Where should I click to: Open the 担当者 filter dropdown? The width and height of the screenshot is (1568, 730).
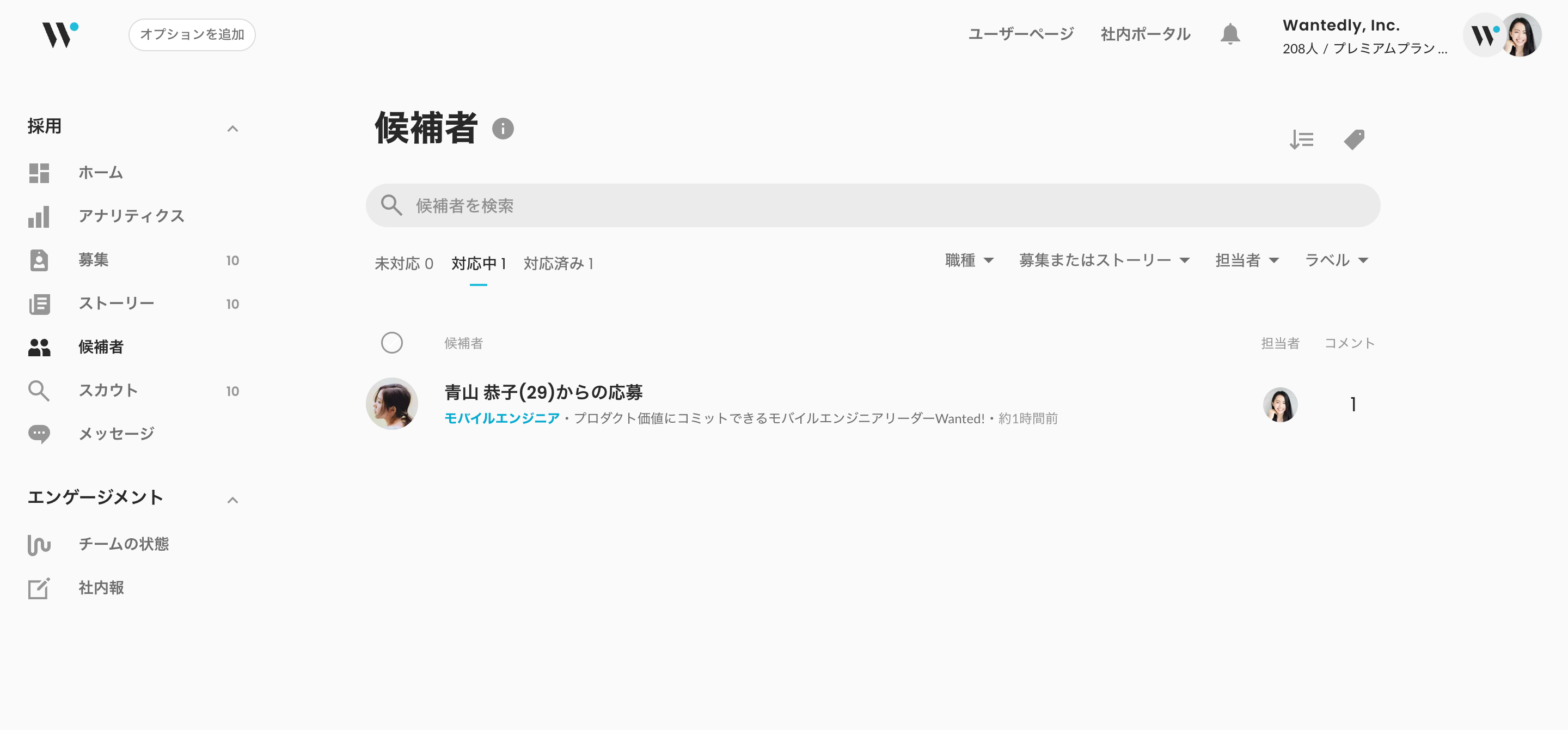1247,260
